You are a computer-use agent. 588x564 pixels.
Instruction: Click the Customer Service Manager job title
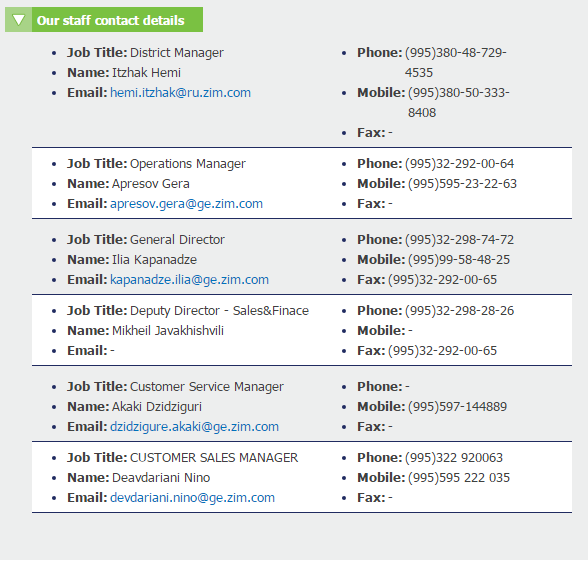207,387
